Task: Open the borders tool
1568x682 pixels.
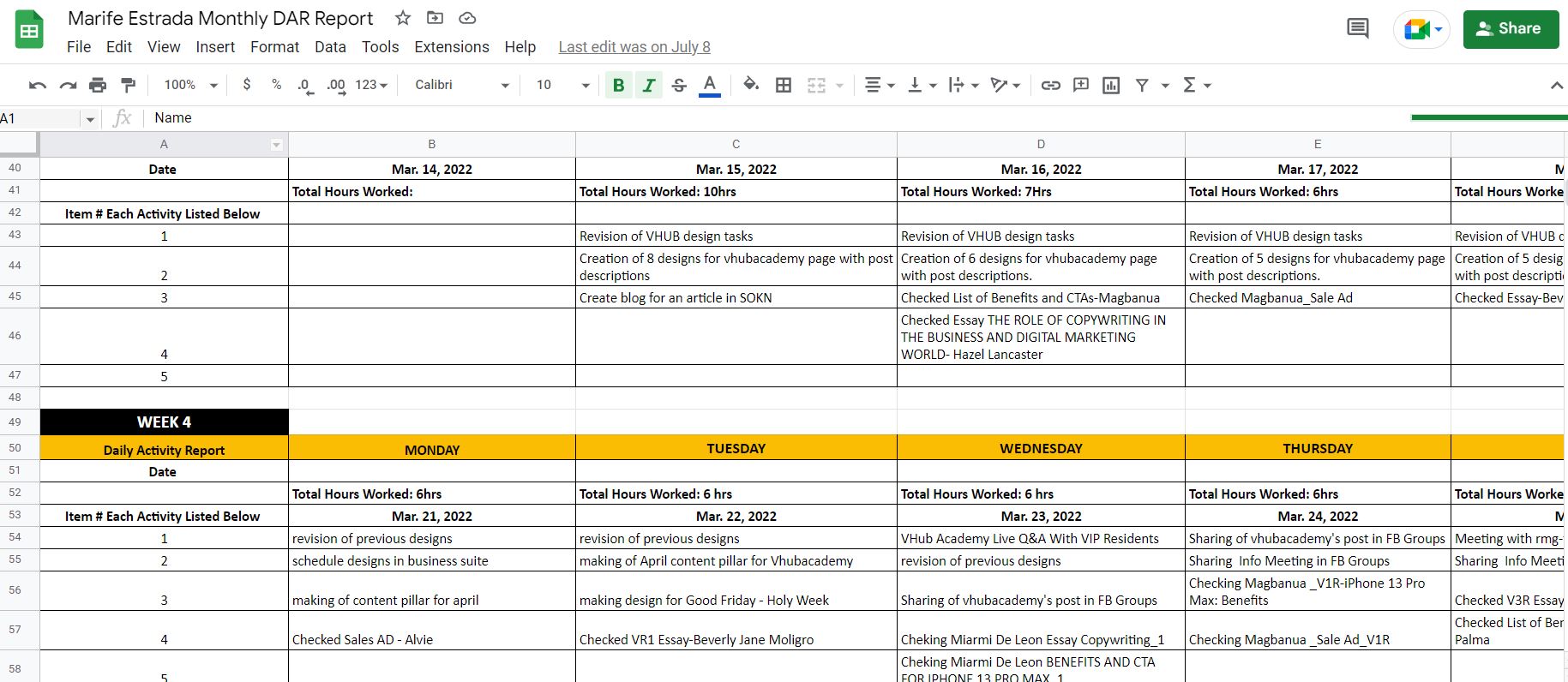Action: click(783, 85)
